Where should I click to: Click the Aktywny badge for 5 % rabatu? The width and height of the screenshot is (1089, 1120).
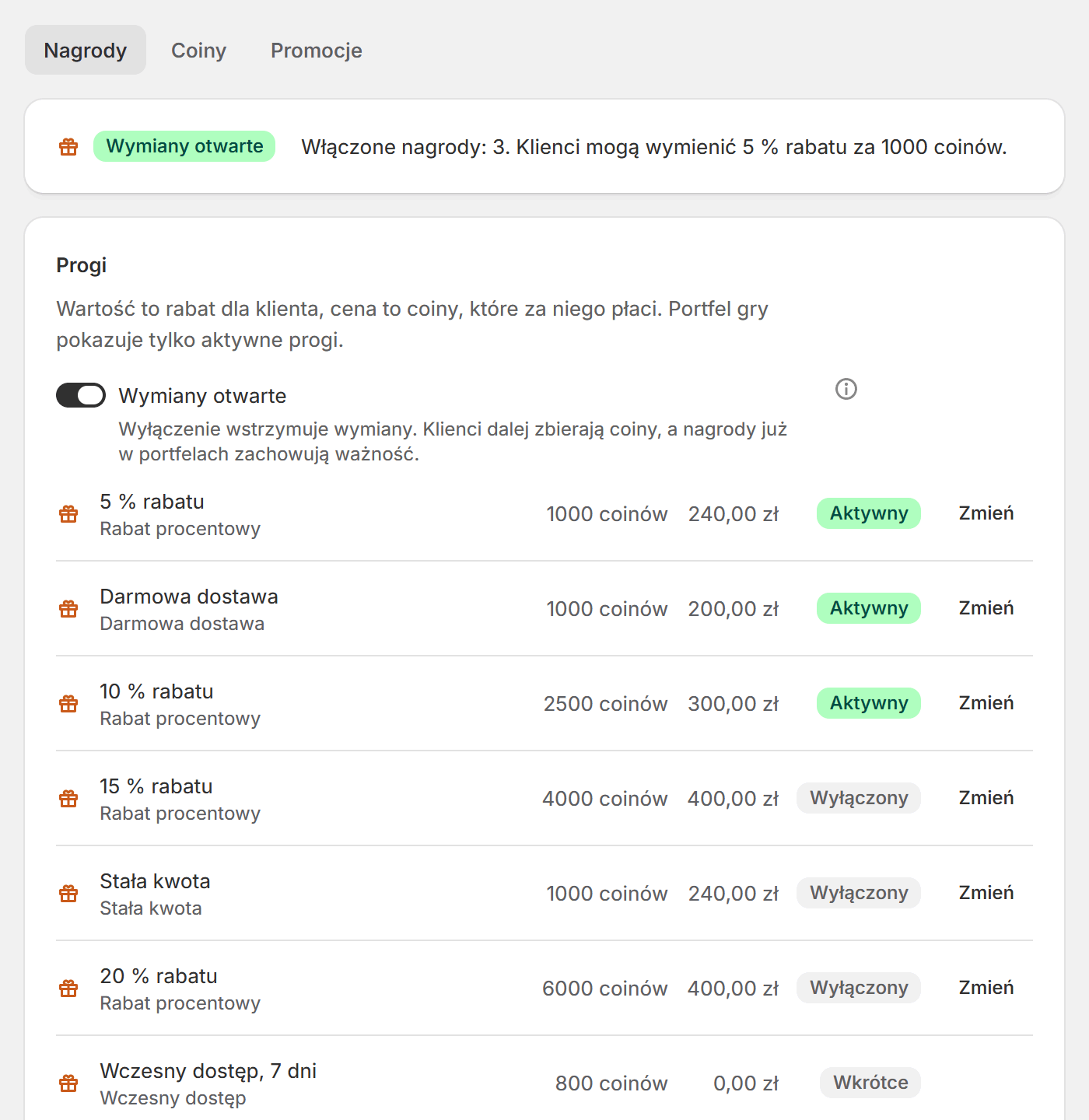click(x=869, y=513)
